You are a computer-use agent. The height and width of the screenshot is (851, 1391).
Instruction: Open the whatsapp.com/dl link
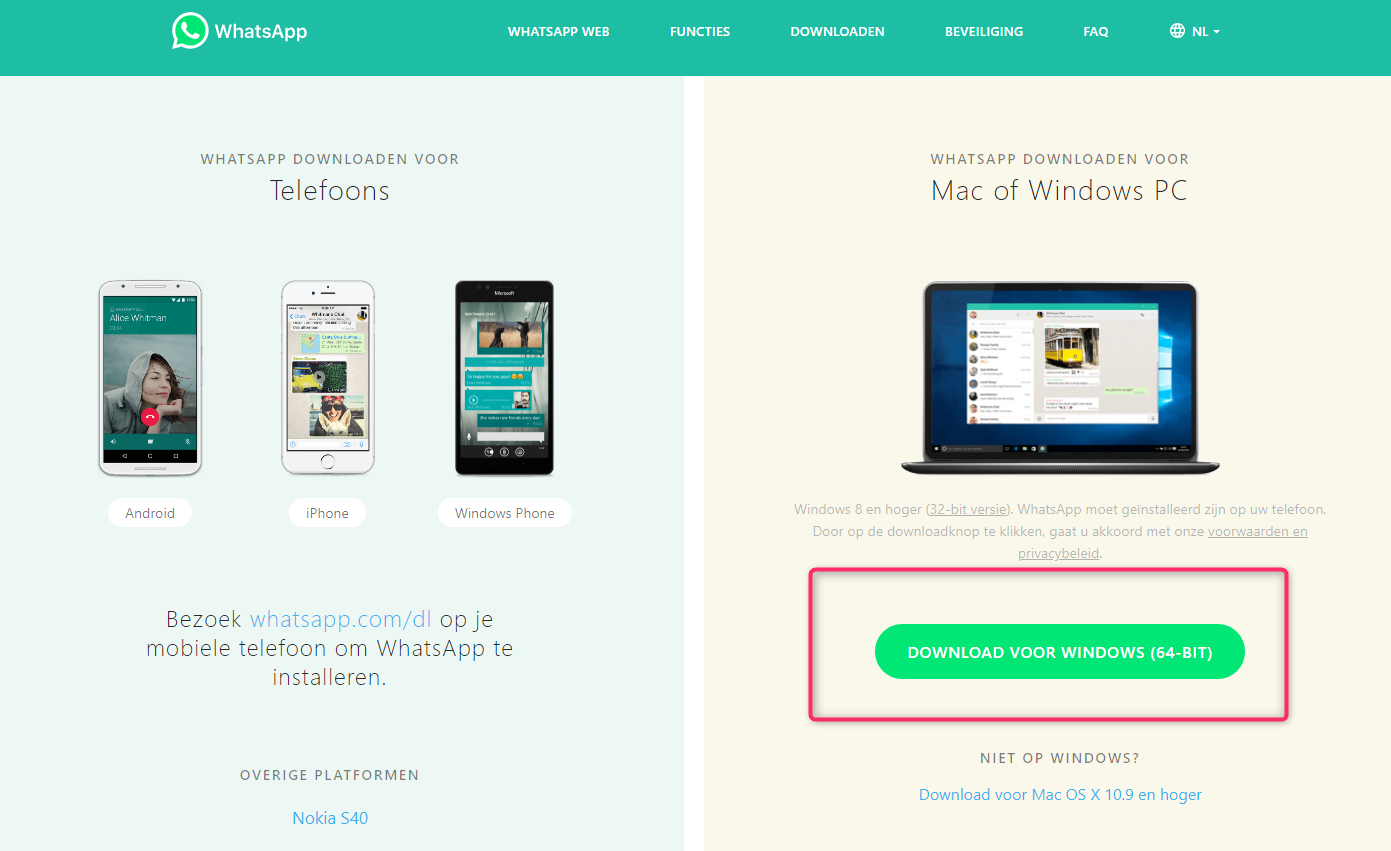coord(341,619)
